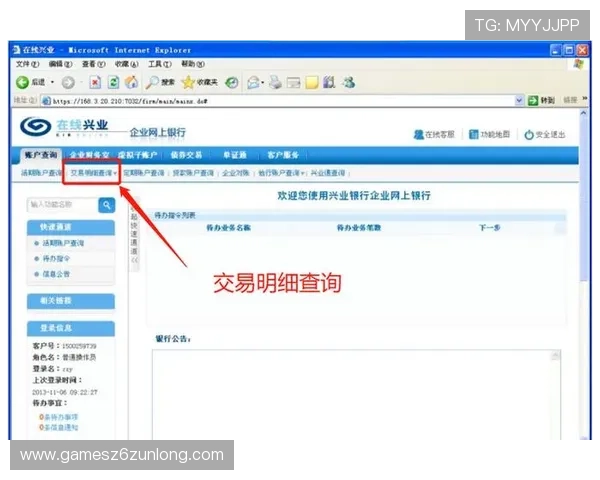Click the Home icon in toolbar
The height and width of the screenshot is (480, 600).
132,82
